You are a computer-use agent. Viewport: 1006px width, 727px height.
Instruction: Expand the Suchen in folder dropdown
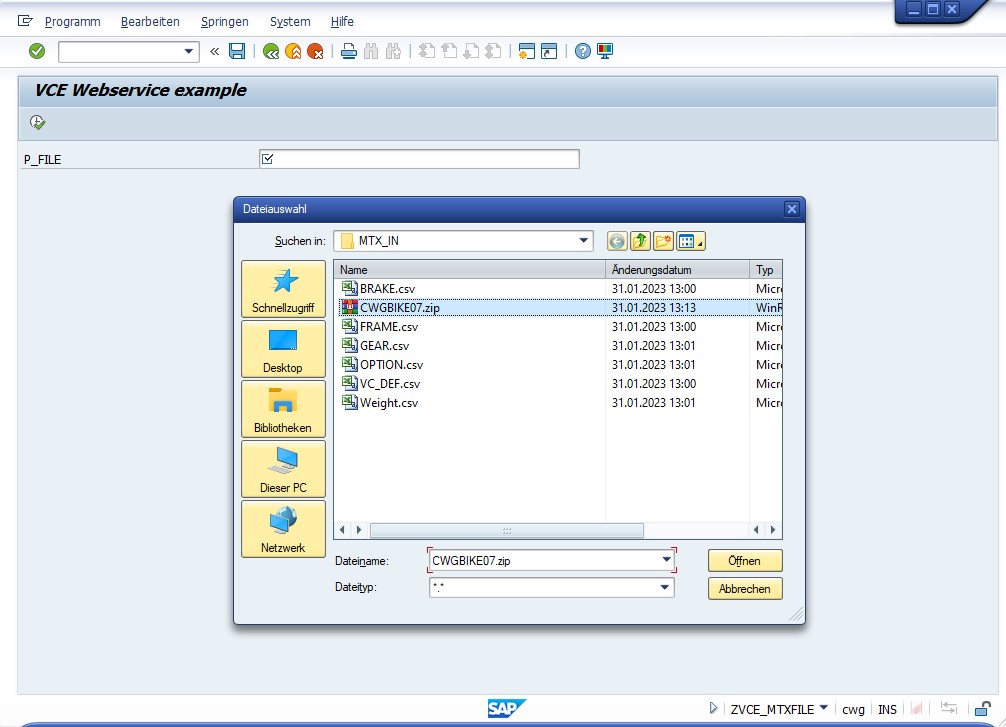coord(584,241)
